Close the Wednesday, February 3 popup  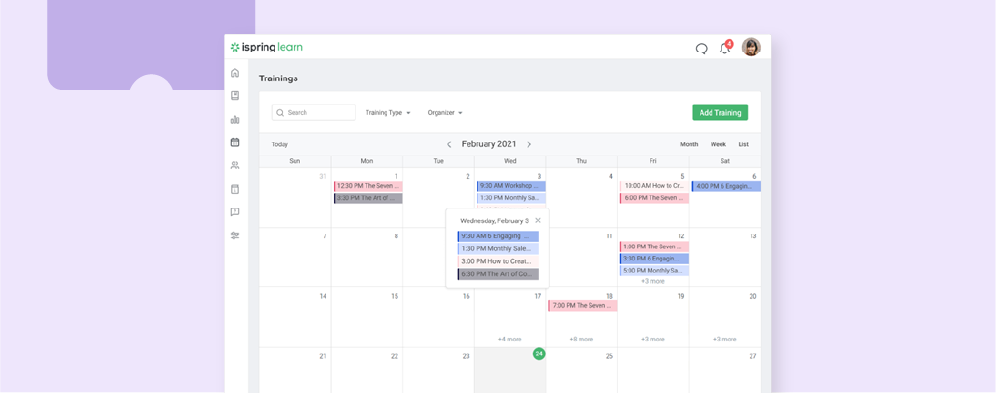[x=538, y=220]
